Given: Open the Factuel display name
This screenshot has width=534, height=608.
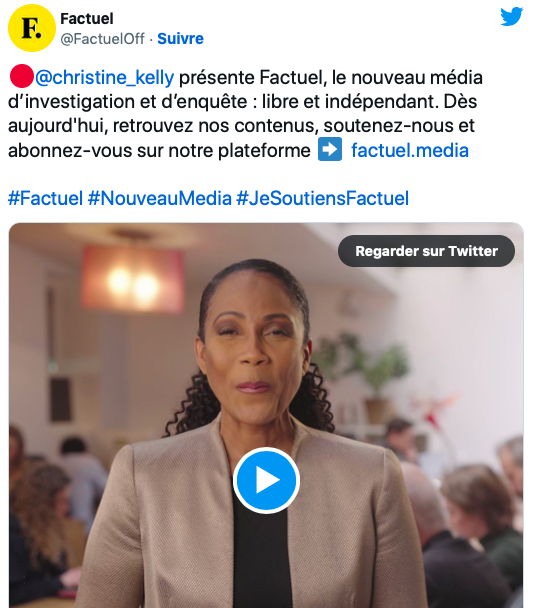Looking at the screenshot, I should [x=87, y=19].
